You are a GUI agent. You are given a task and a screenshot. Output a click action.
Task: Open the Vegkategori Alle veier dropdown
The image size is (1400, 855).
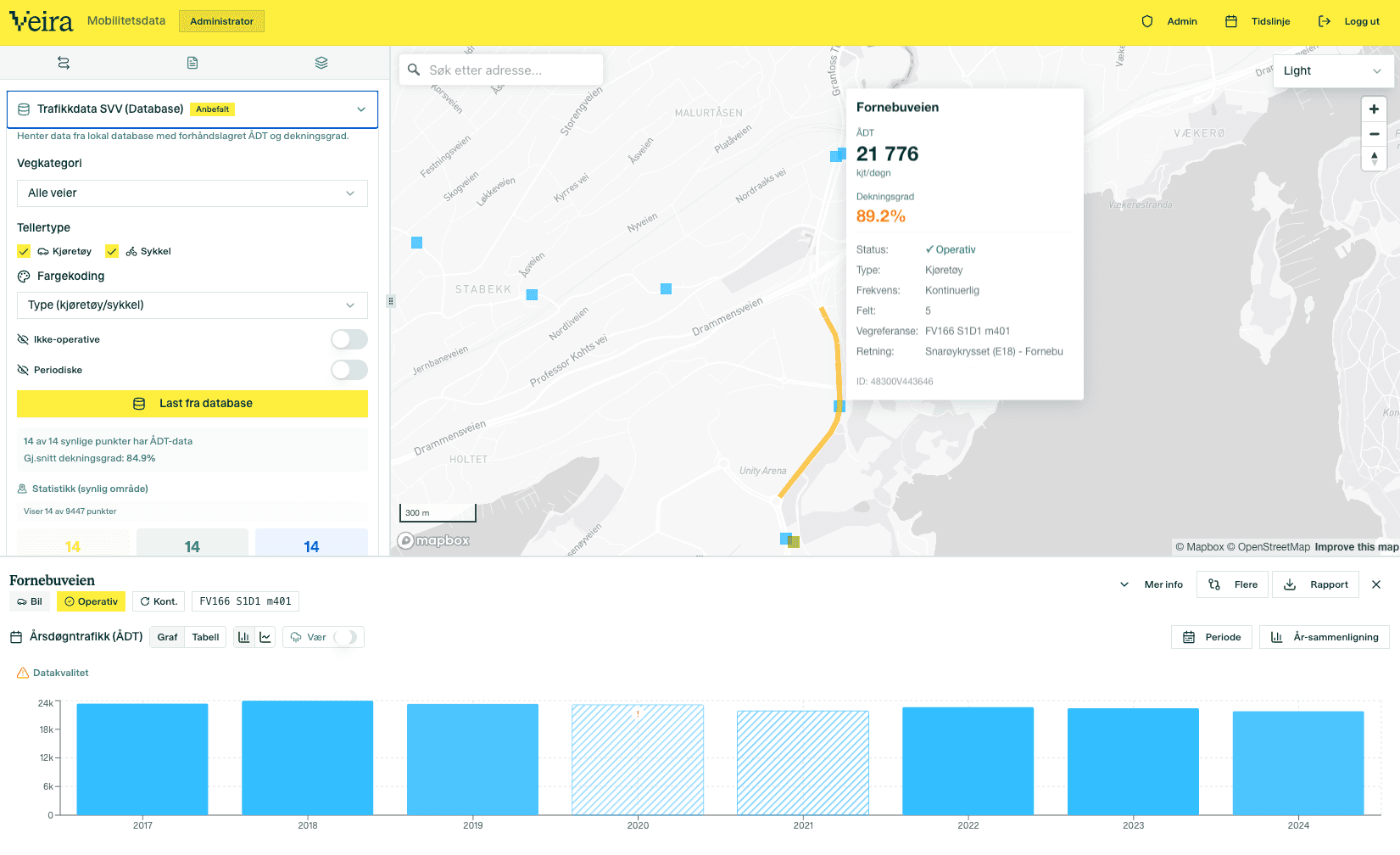(x=192, y=193)
